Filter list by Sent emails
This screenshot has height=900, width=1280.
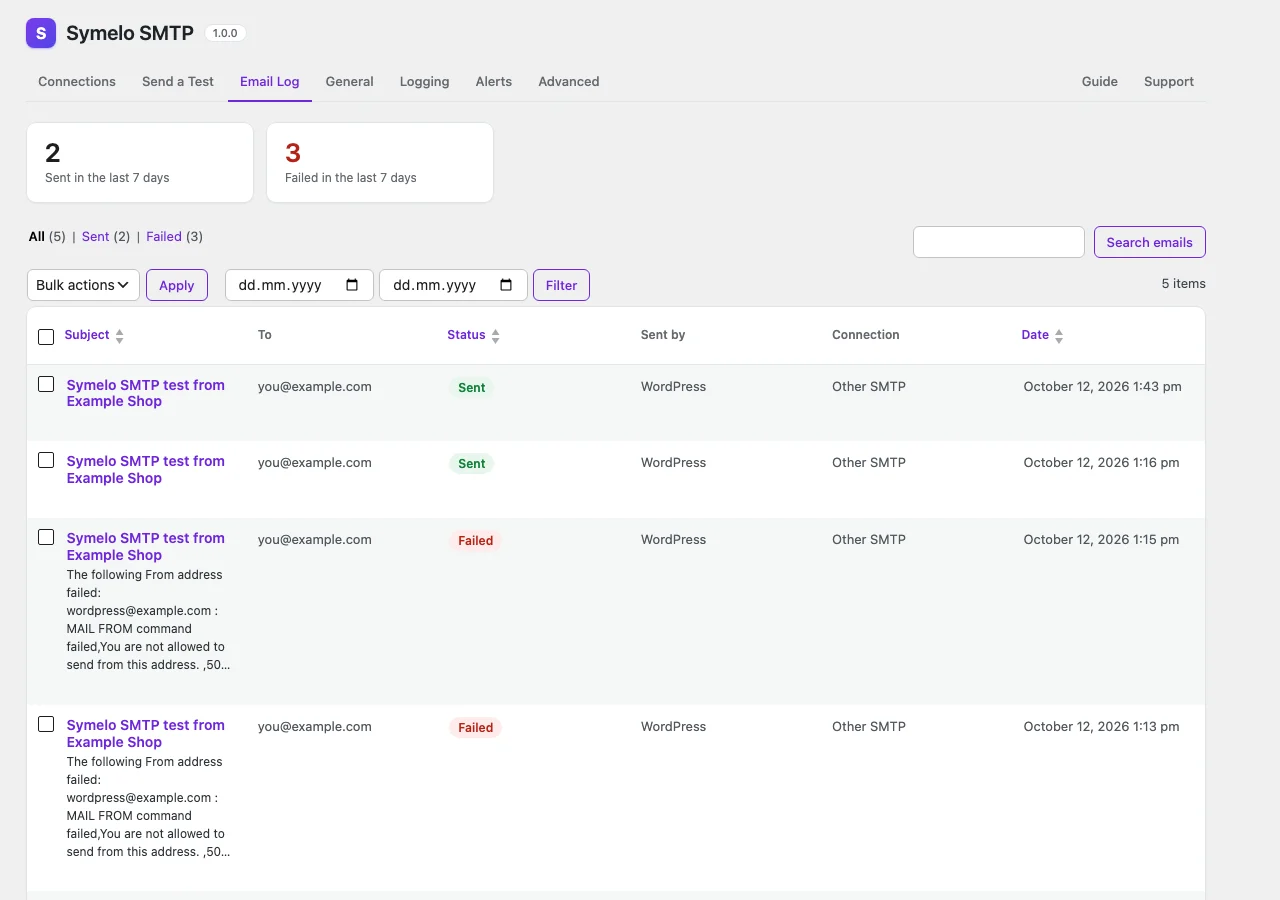coord(96,237)
